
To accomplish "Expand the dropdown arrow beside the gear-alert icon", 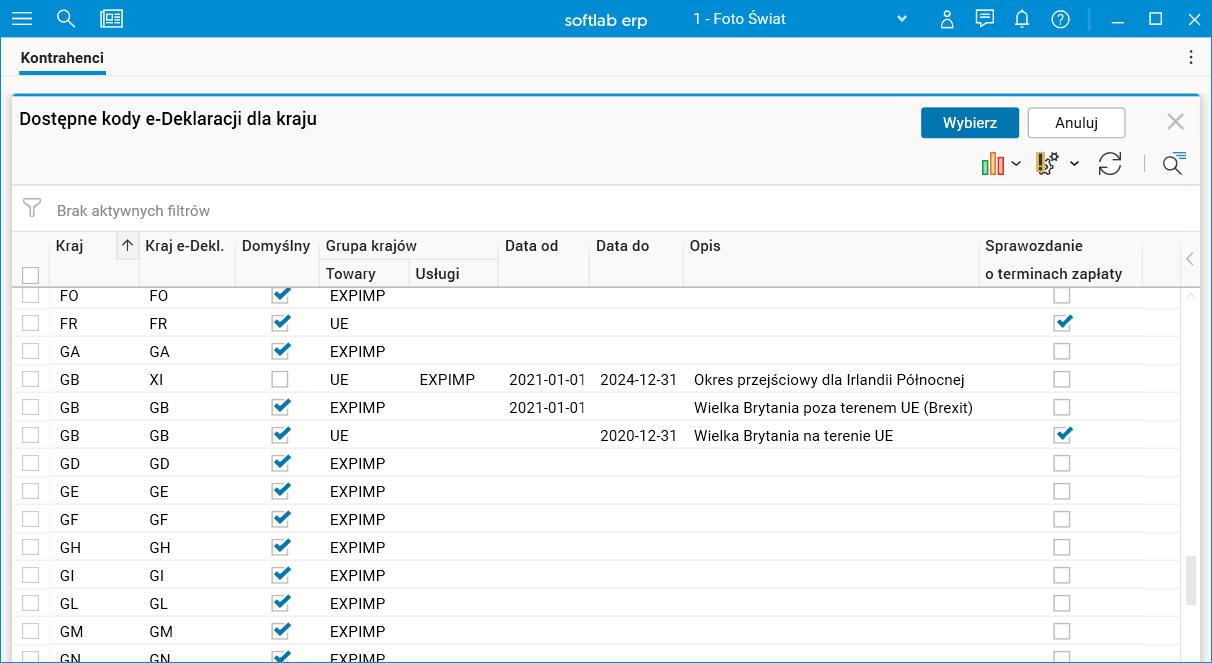I will [1074, 164].
